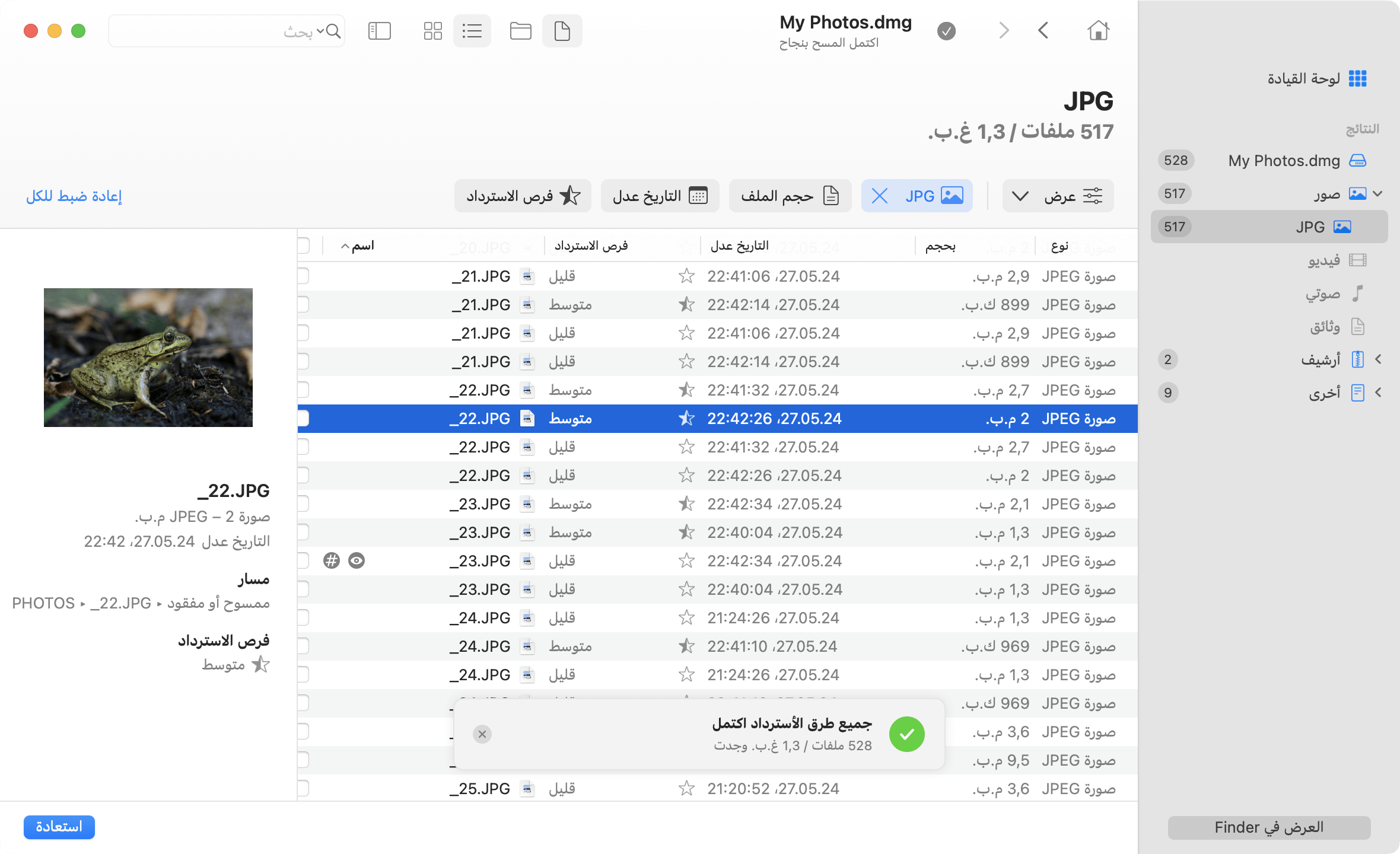Image resolution: width=1400 pixels, height=854 pixels.
Task: Click the hash icon on _23.JPG row
Action: (x=332, y=560)
